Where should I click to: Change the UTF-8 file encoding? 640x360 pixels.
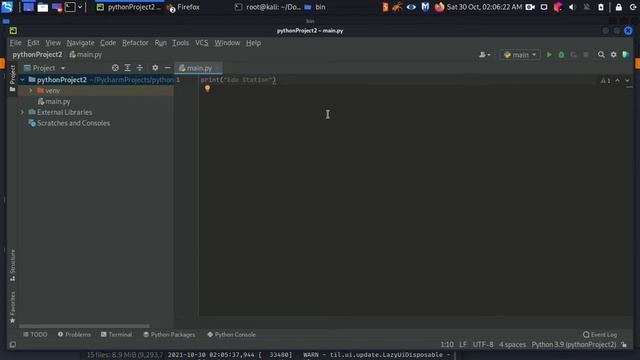click(x=483, y=345)
